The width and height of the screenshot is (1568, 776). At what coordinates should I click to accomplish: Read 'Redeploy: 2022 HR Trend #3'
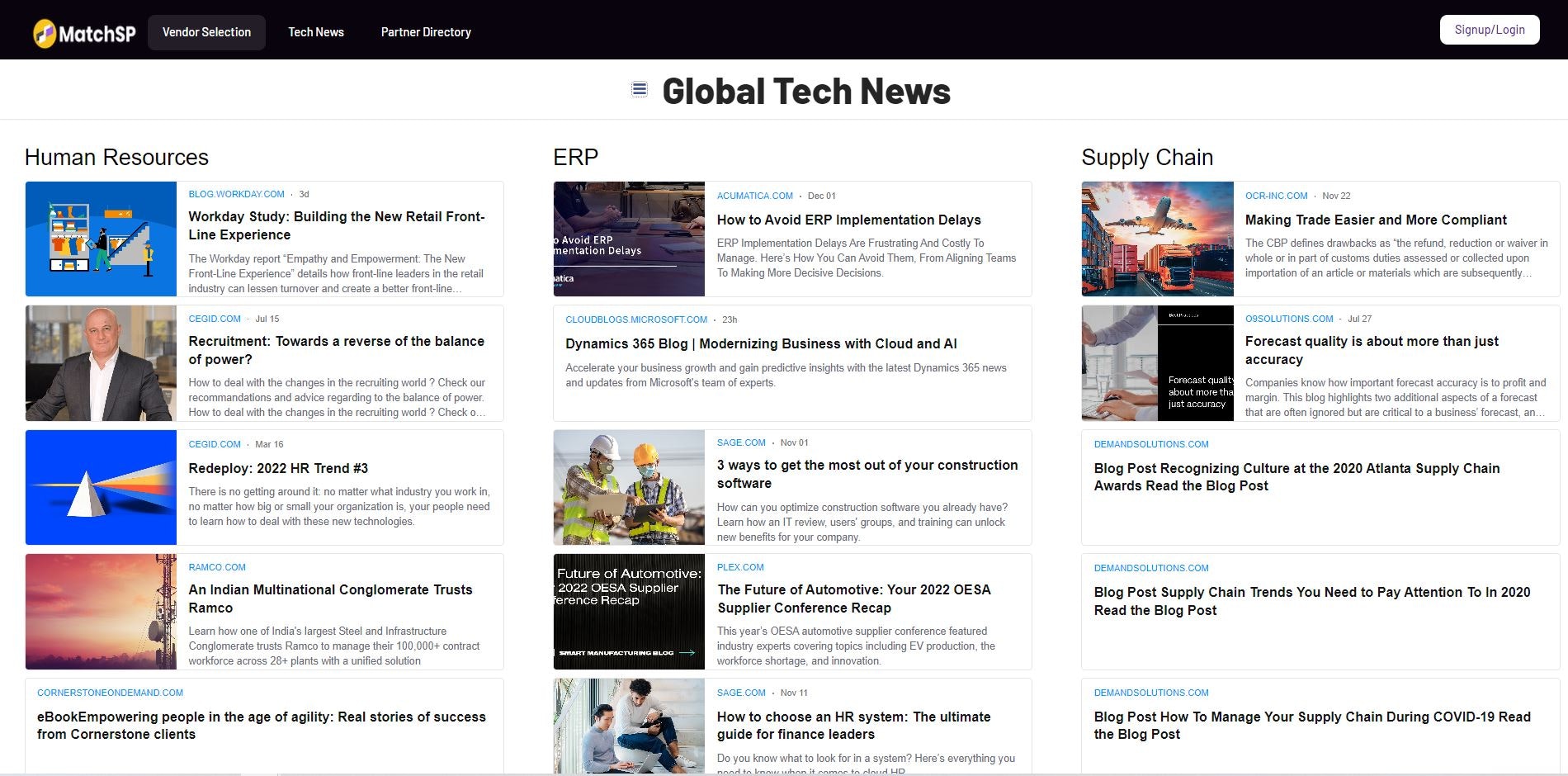278,468
